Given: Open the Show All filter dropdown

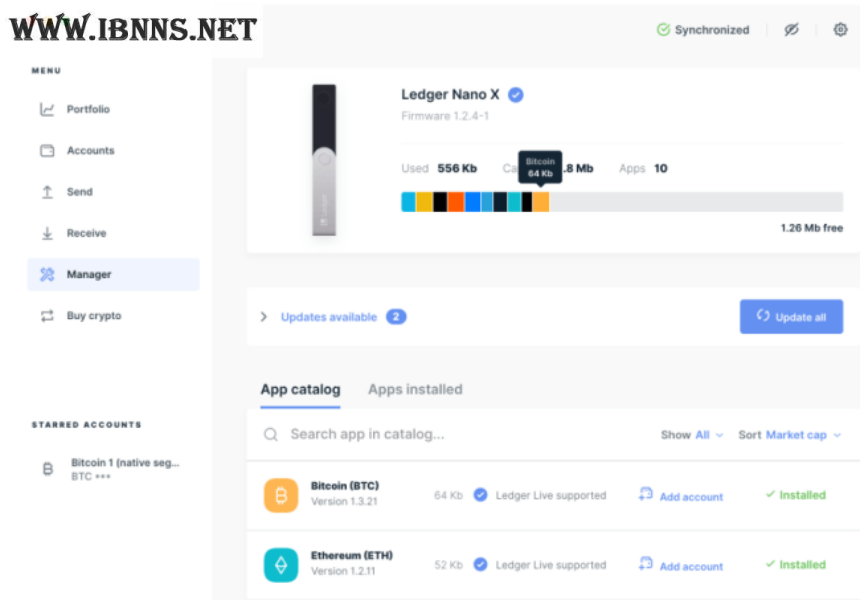Looking at the screenshot, I should (x=692, y=435).
